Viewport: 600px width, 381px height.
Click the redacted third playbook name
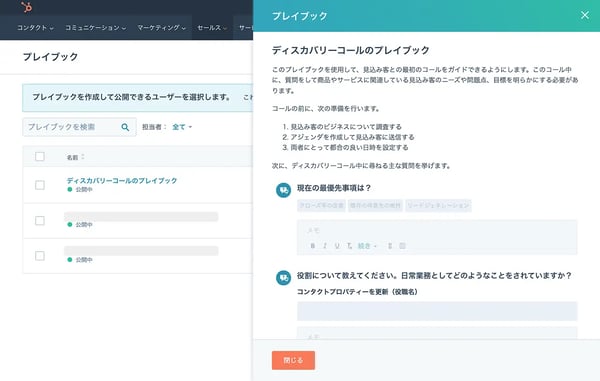(x=141, y=251)
